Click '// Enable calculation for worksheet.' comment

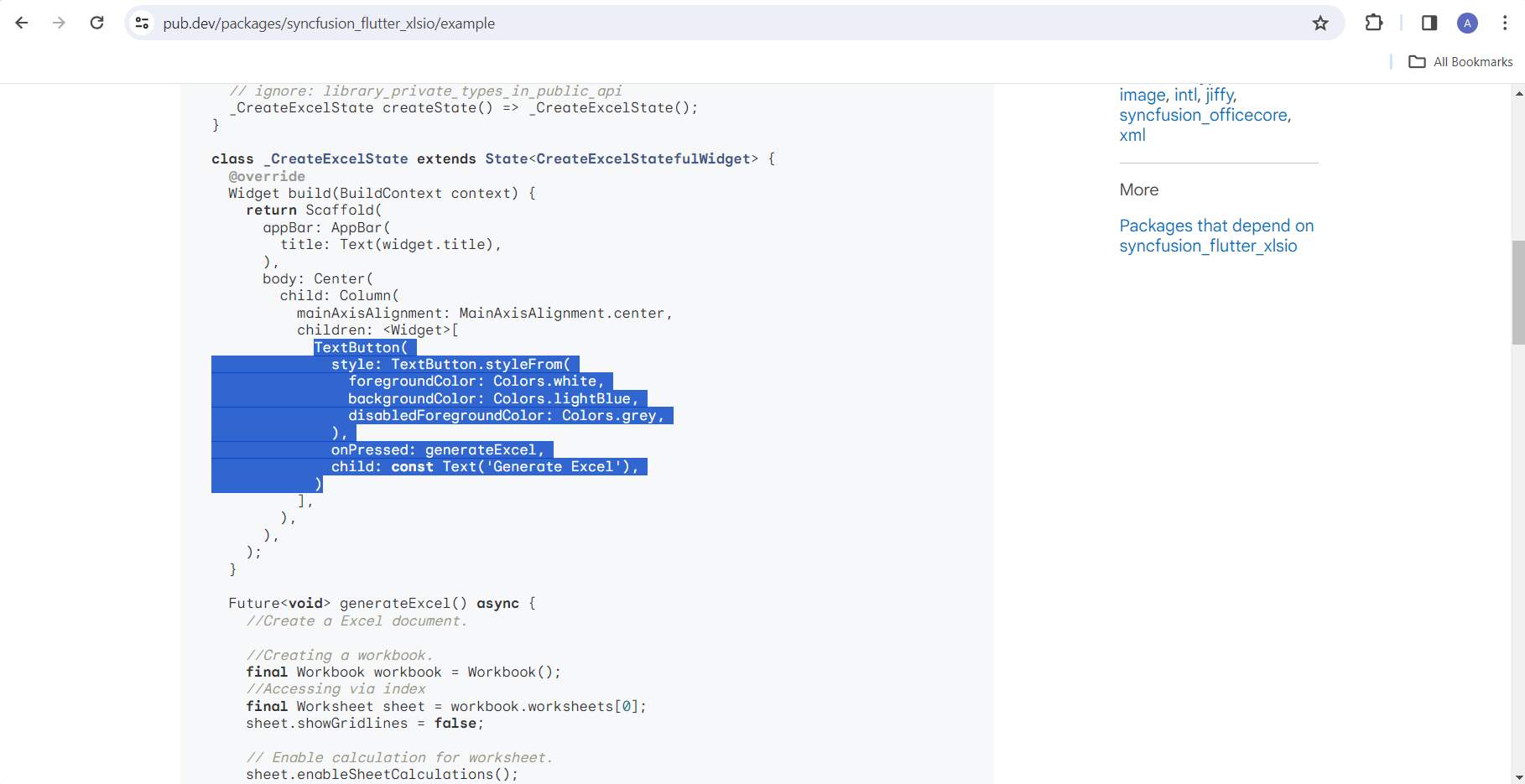click(399, 758)
